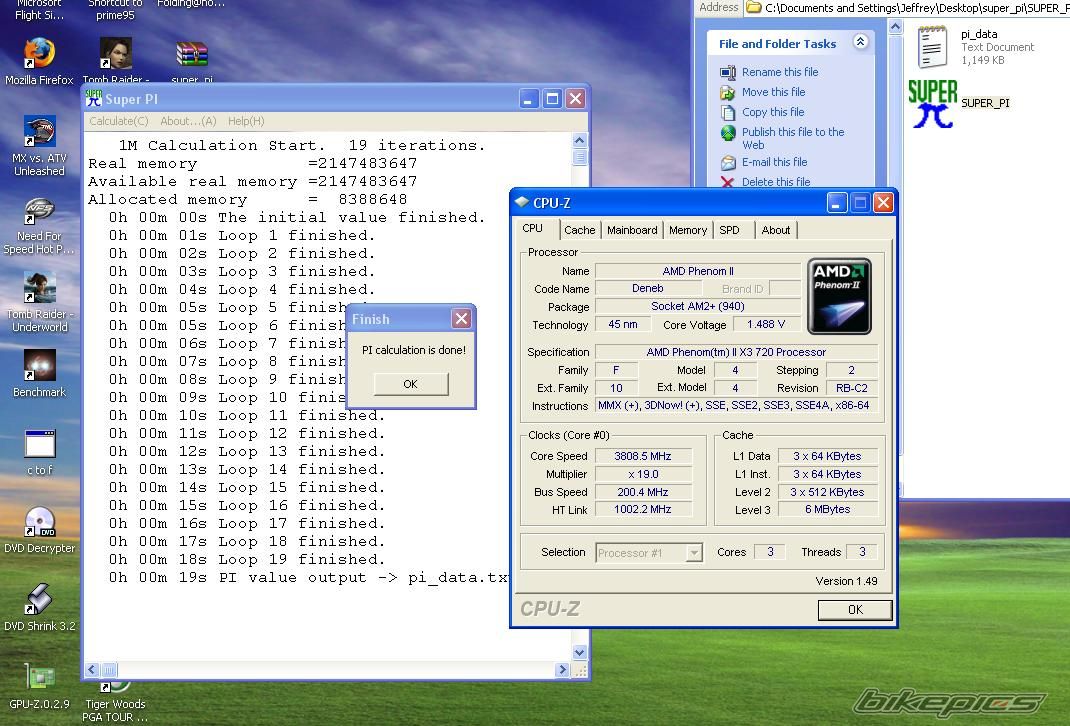Select the SUPER_PI executable file
Viewport: 1070px width, 726px height.
(x=932, y=103)
